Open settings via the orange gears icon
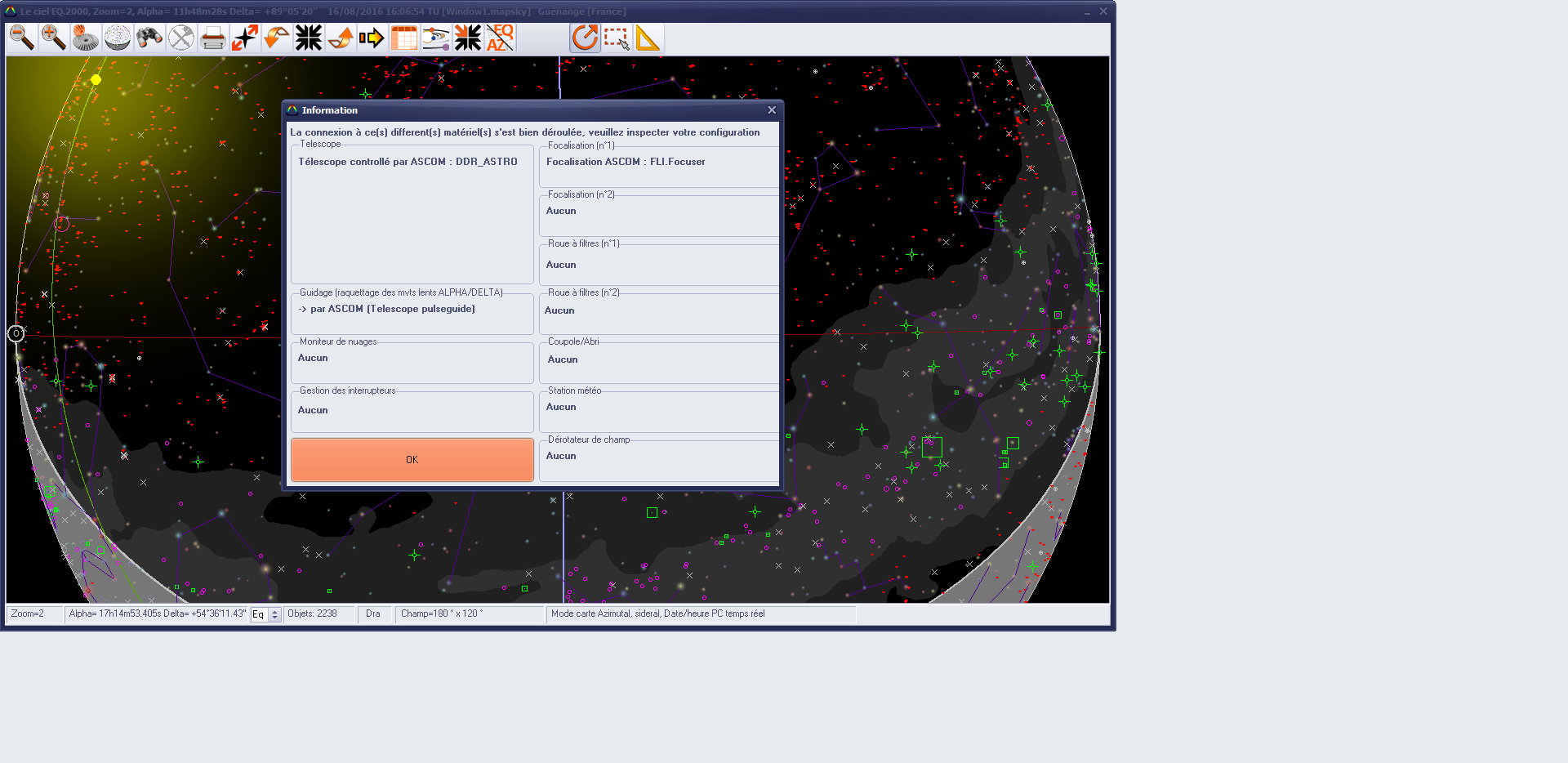1568x763 pixels. click(86, 38)
